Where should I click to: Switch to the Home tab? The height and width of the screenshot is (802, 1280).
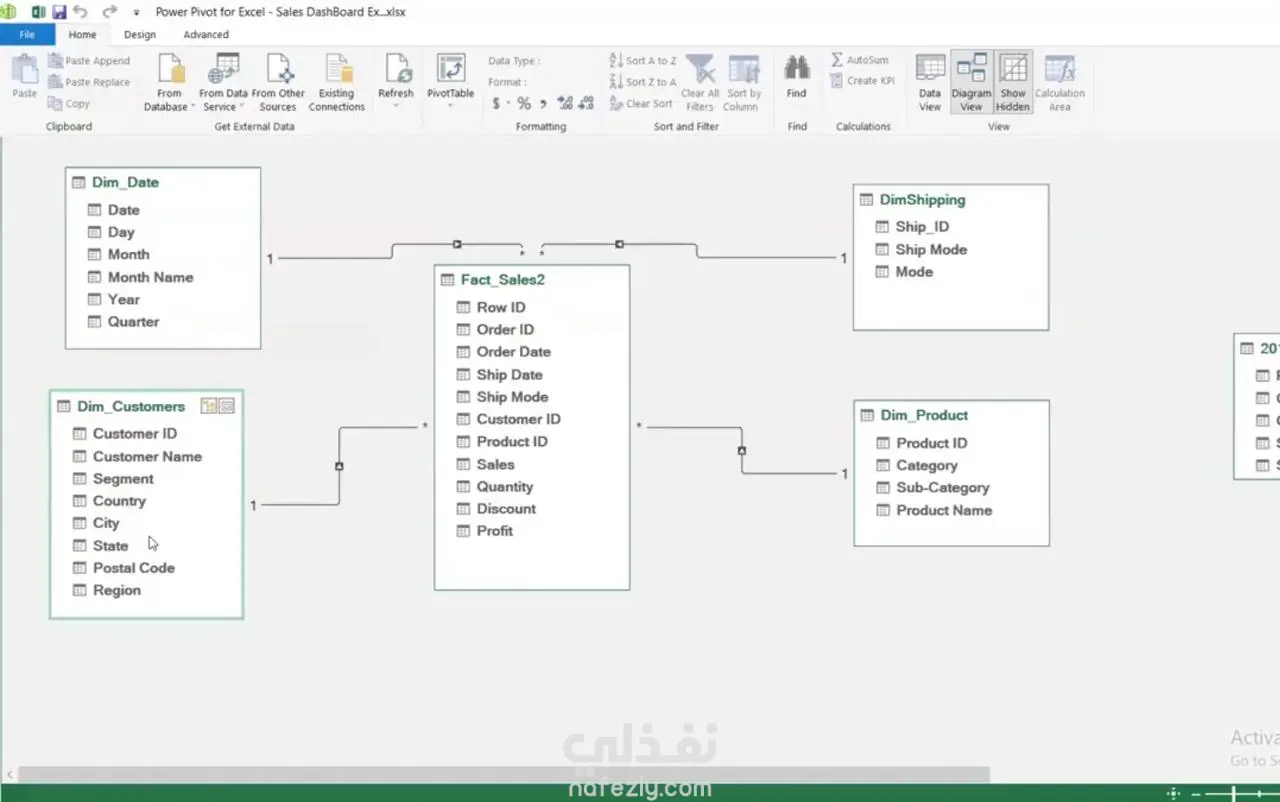(x=83, y=34)
